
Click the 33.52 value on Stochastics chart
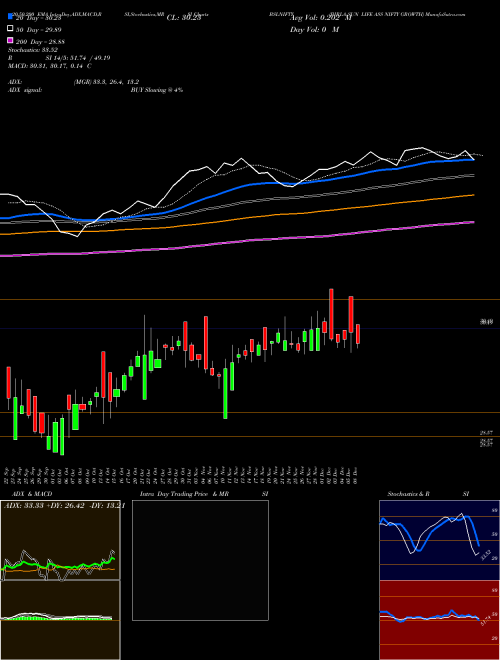pos(484,556)
